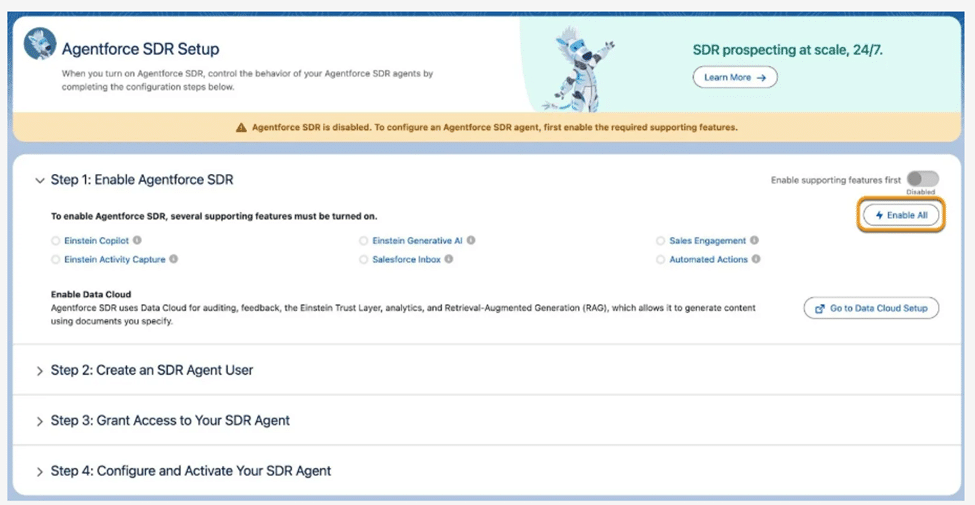Select the Sales Engagement radio indicator
The height and width of the screenshot is (505, 975).
point(661,241)
